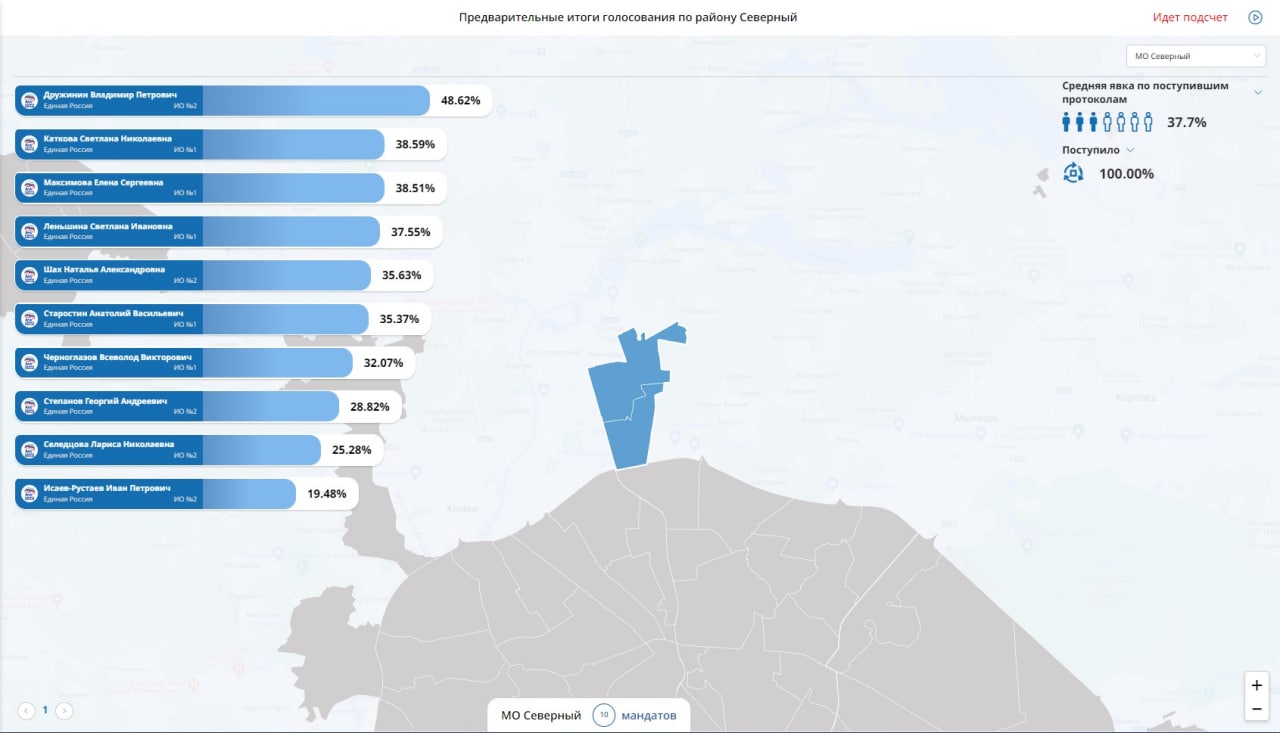Image resolution: width=1280 pixels, height=733 pixels.
Task: Click party logo on Каткова Светлана Николаевна row
Action: pyautogui.click(x=30, y=144)
